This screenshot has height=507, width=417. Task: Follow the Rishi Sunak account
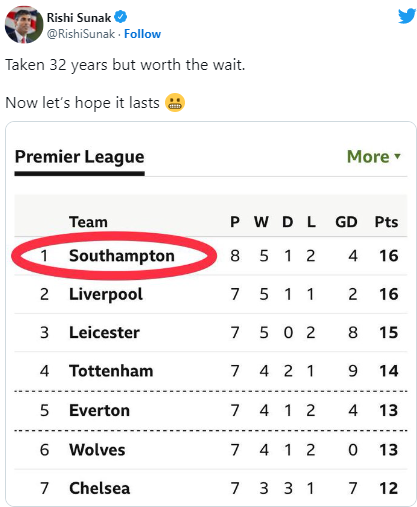tap(142, 34)
